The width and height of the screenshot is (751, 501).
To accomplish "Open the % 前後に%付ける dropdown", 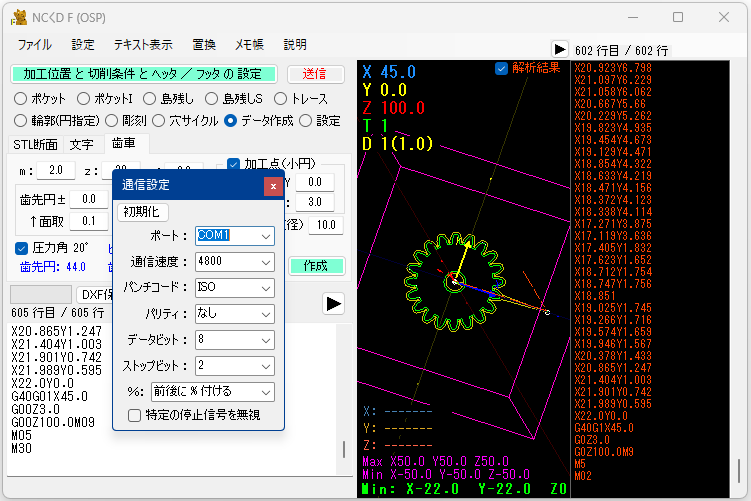I will pos(213,392).
